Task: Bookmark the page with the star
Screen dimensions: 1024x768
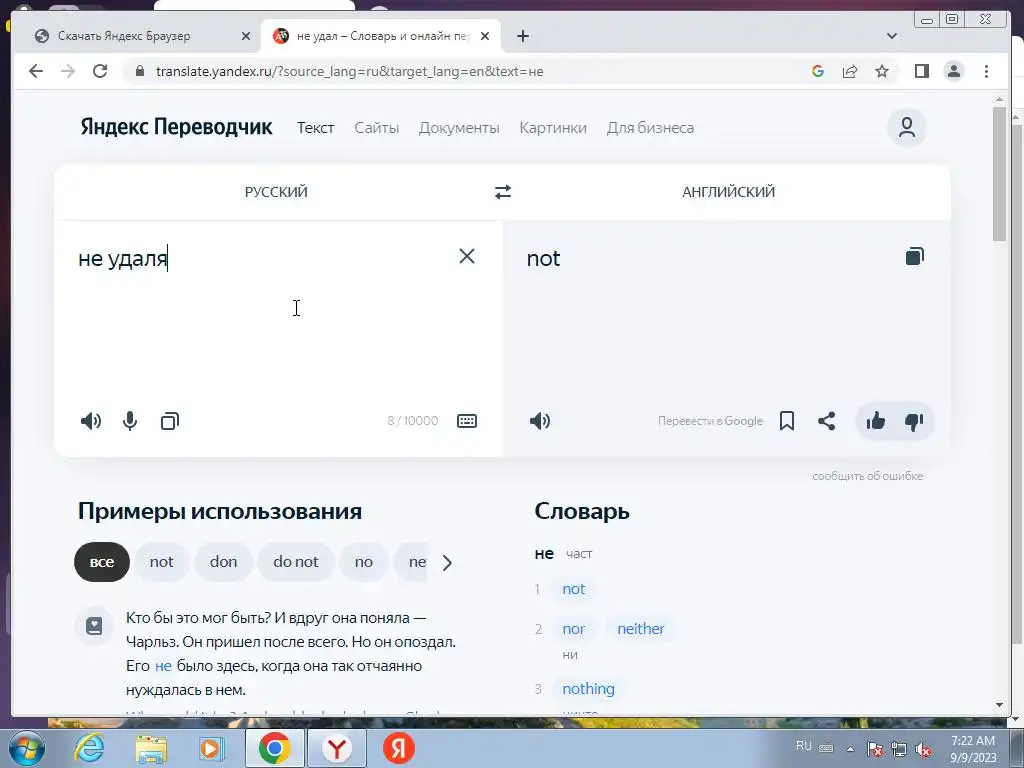Action: (x=882, y=71)
